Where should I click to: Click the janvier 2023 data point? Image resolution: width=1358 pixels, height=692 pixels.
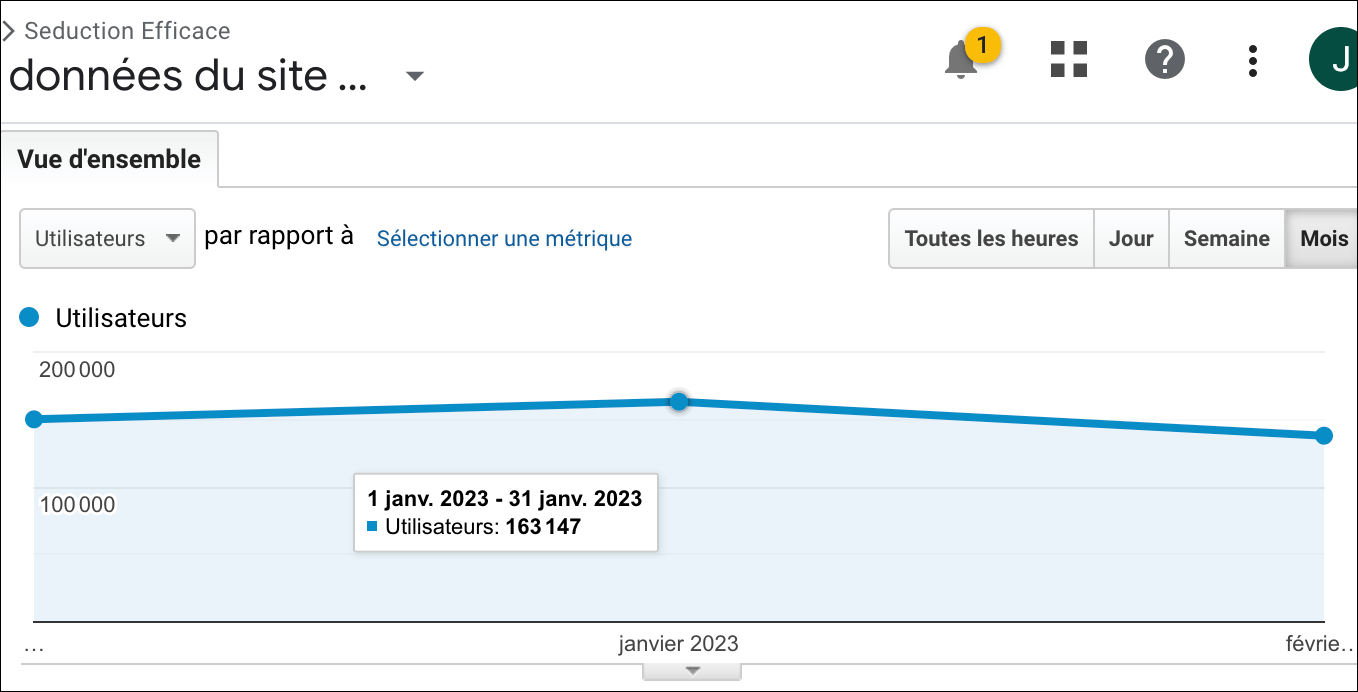pos(679,401)
